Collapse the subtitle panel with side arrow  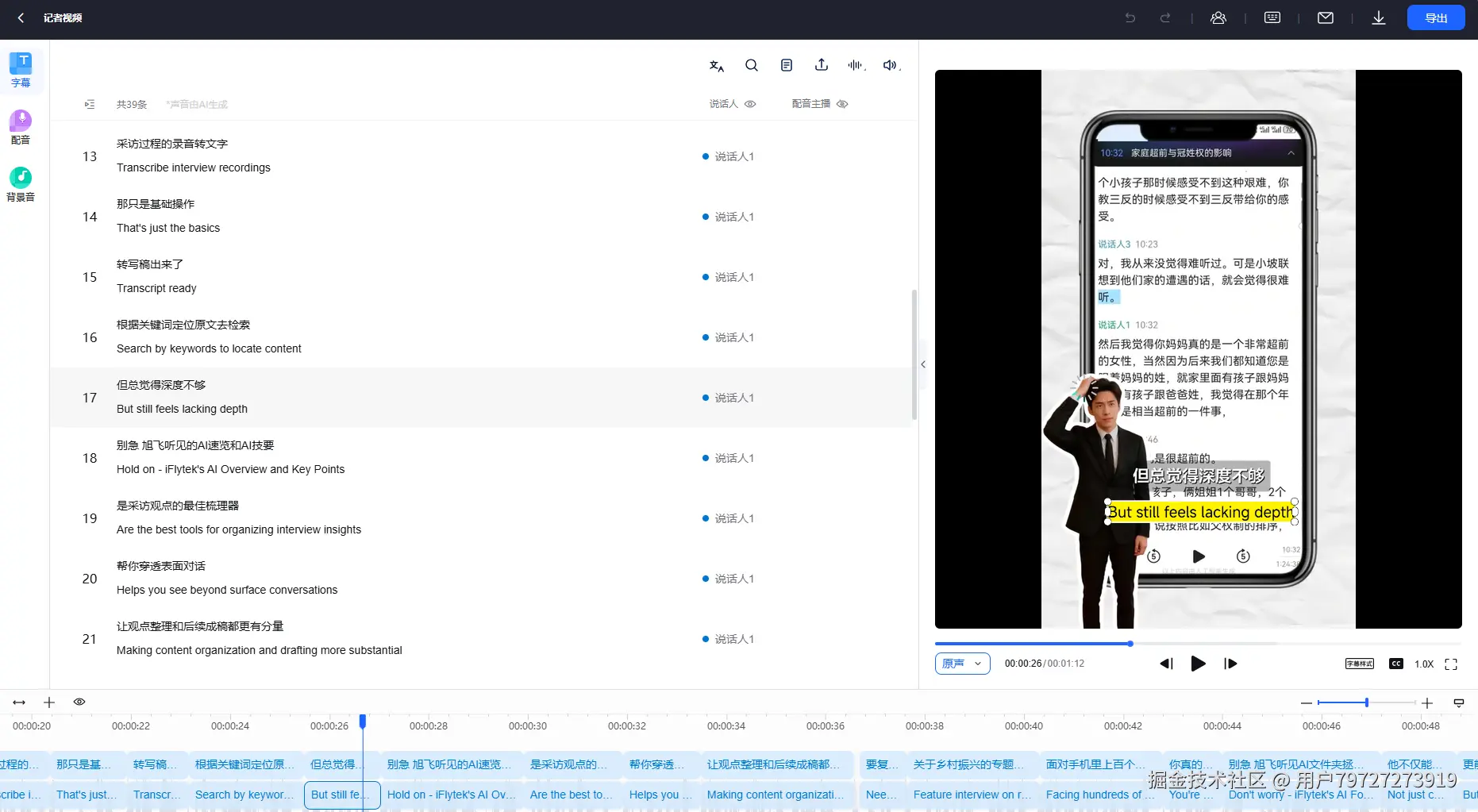pos(923,364)
